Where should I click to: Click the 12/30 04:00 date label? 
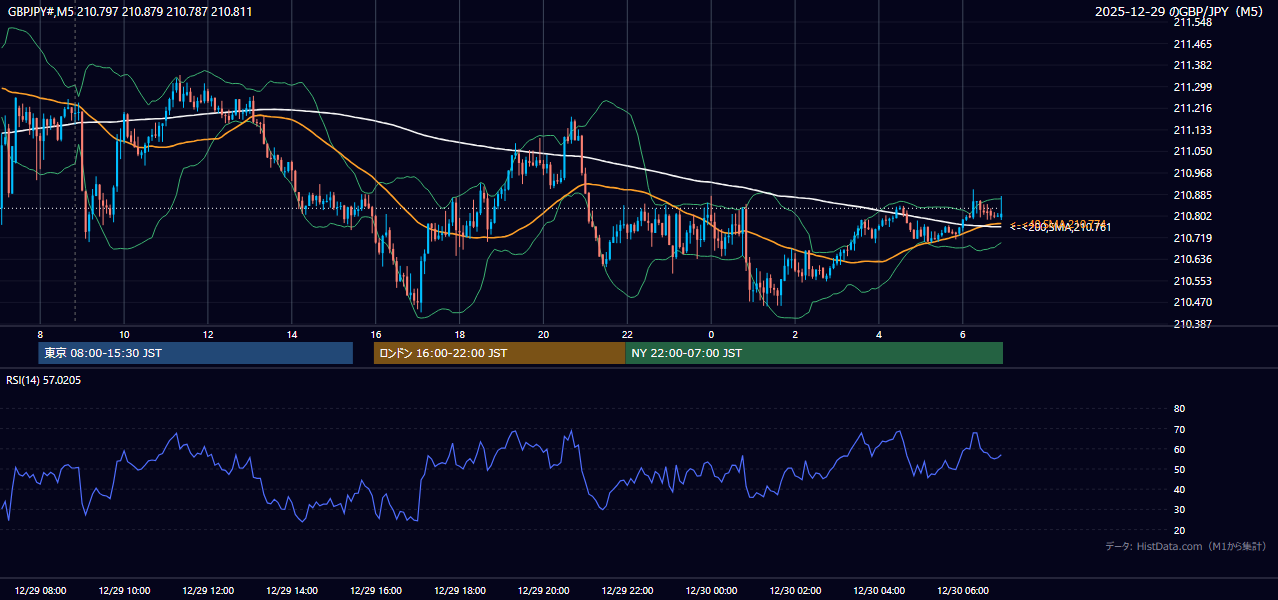pos(880,590)
